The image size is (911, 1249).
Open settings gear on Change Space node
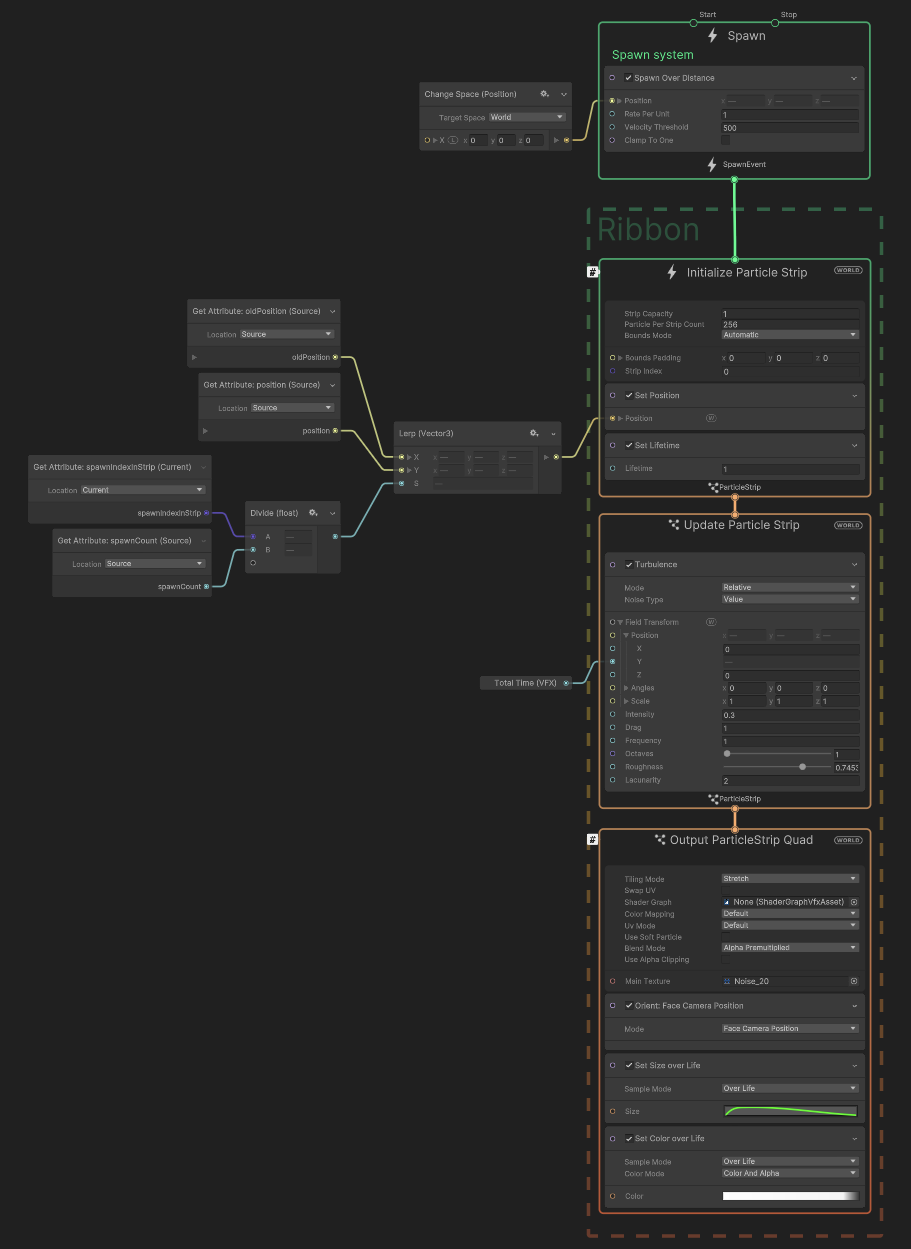point(544,94)
